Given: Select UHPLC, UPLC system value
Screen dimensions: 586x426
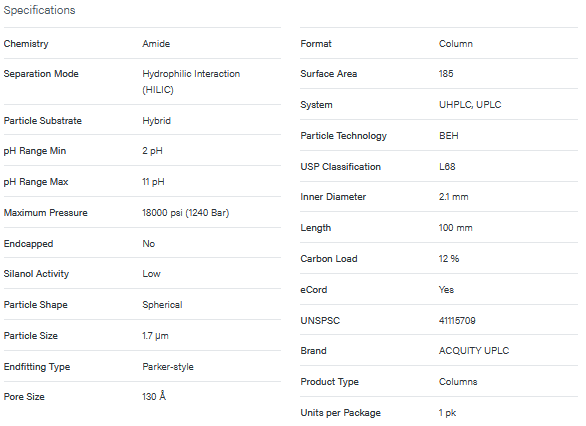Looking at the screenshot, I should pos(470,105).
